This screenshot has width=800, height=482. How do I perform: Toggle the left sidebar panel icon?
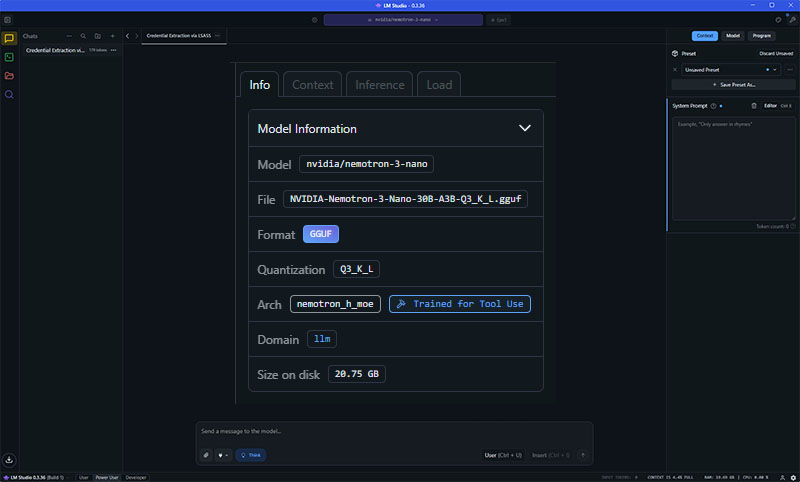click(x=7, y=20)
